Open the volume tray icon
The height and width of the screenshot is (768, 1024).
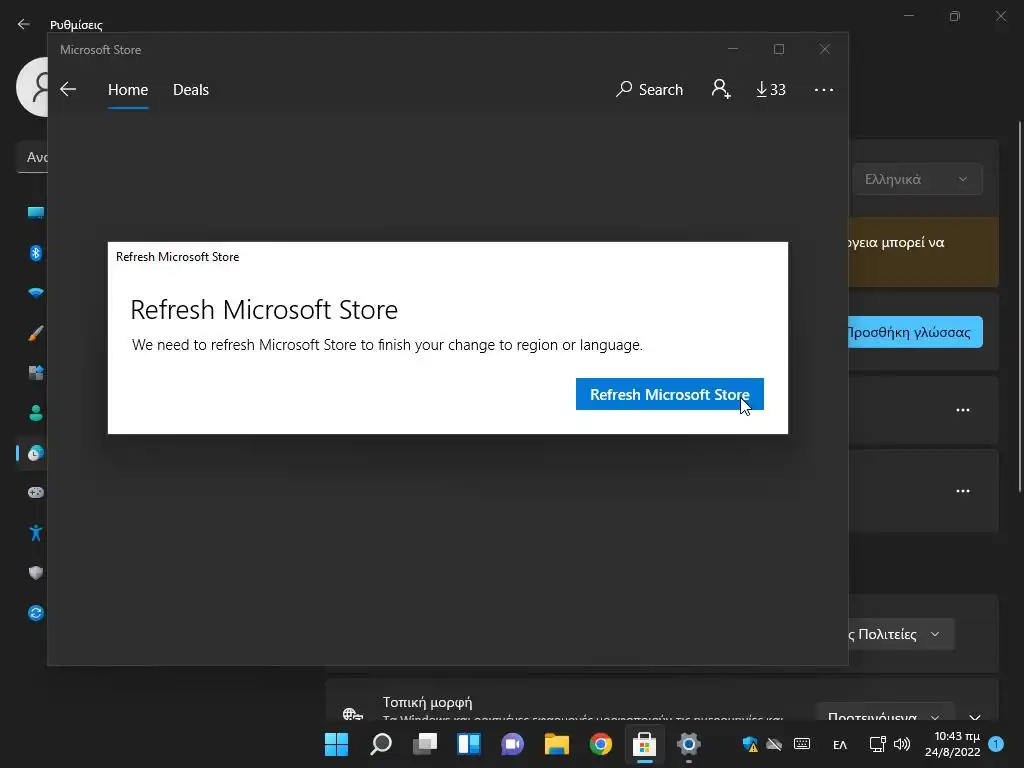[x=902, y=744]
